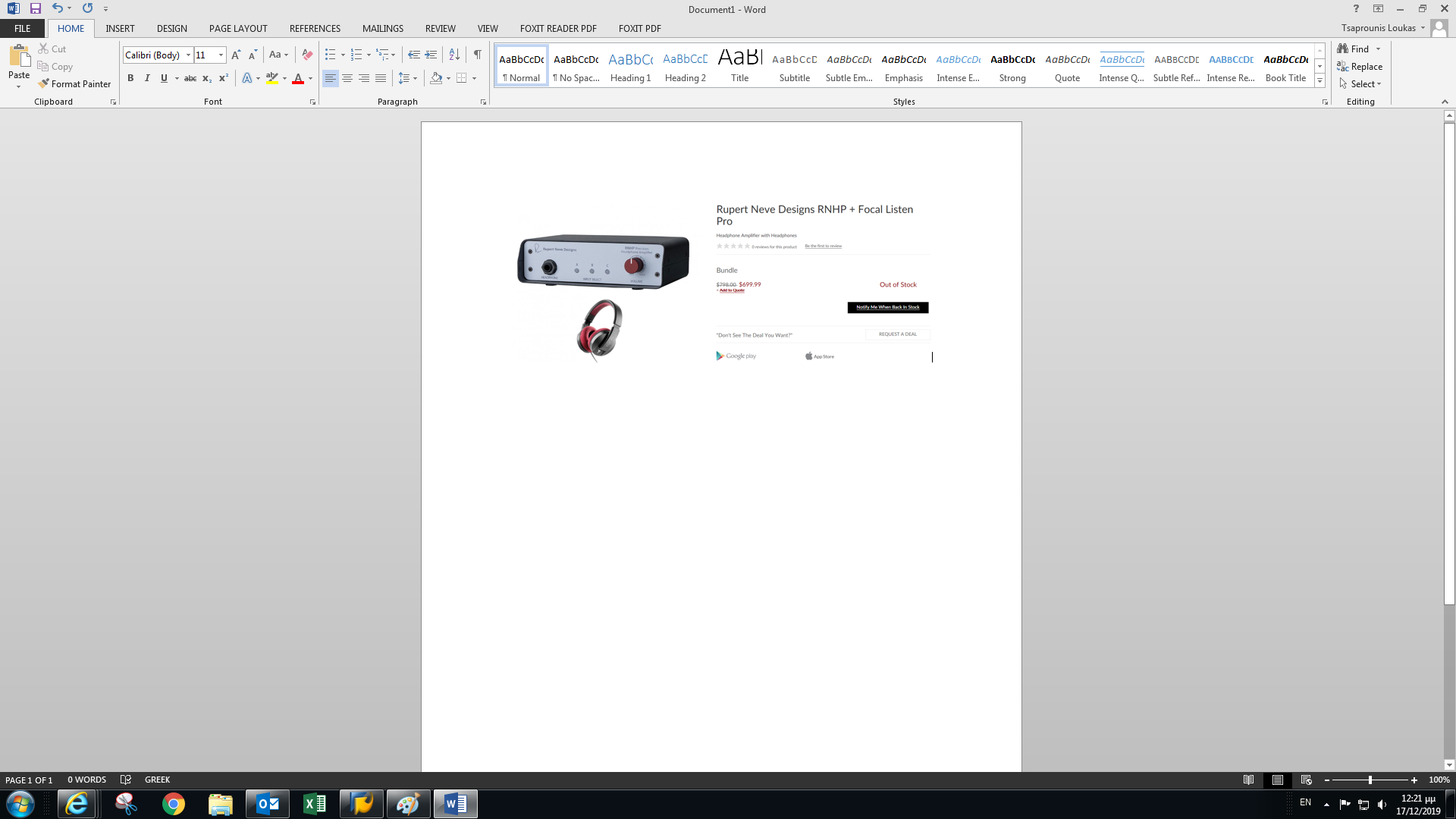Toggle Italic formatting
The width and height of the screenshot is (1456, 819).
147,78
